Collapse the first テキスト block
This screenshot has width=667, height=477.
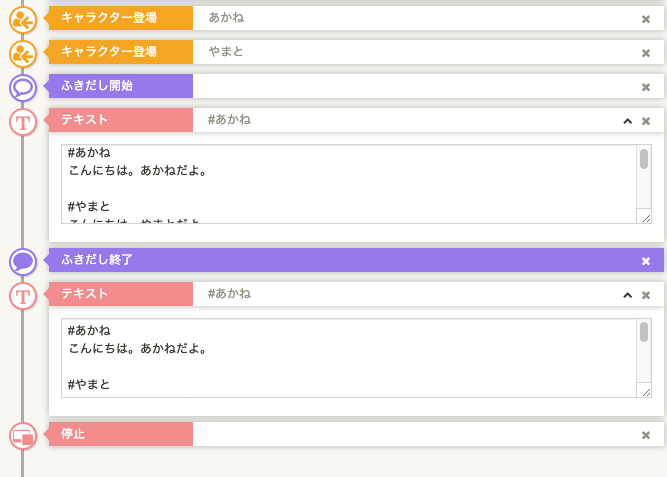coord(627,121)
